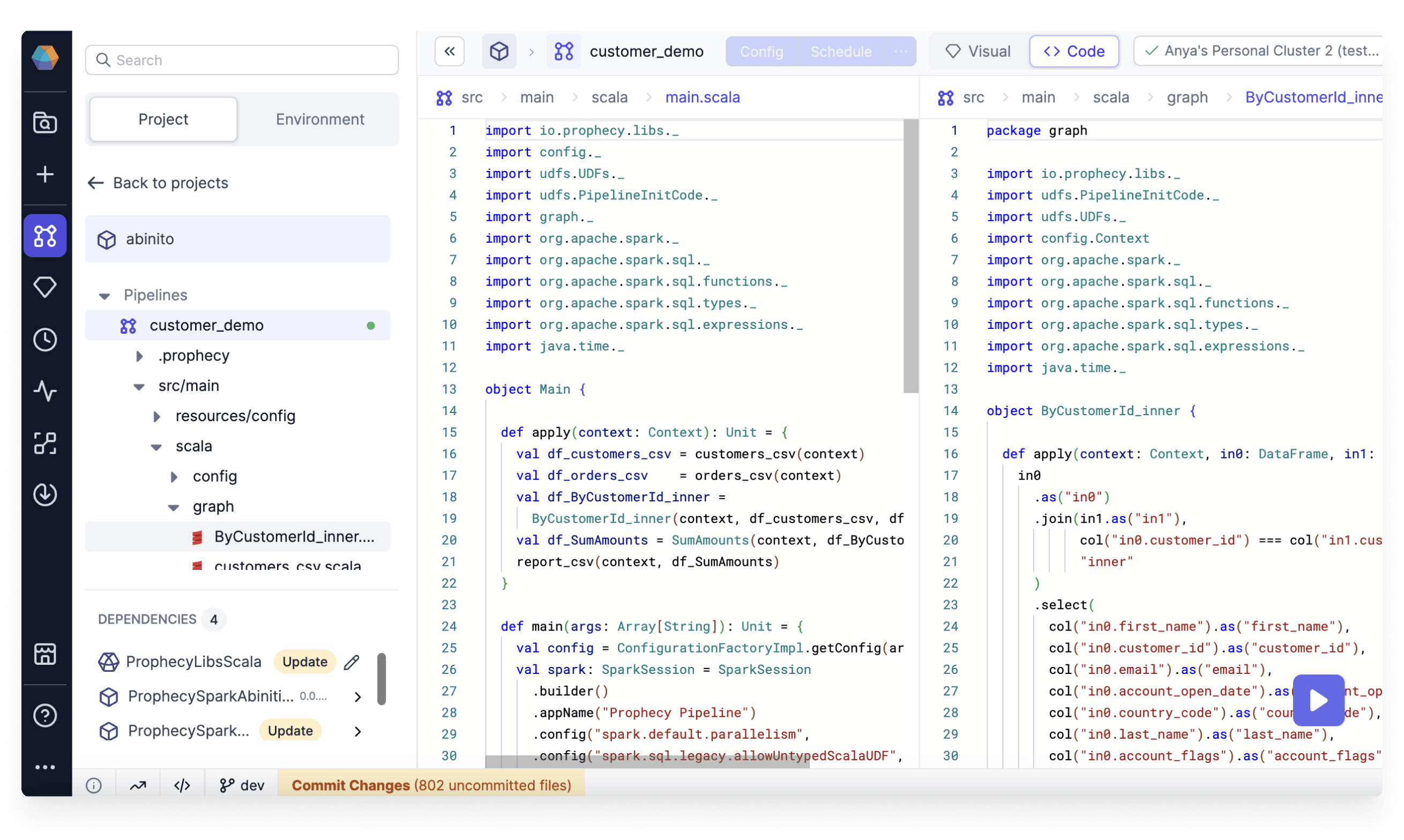Viewport: 1404px width, 840px height.
Task: Click the main.scala vertical scrollbar
Action: [x=911, y=256]
